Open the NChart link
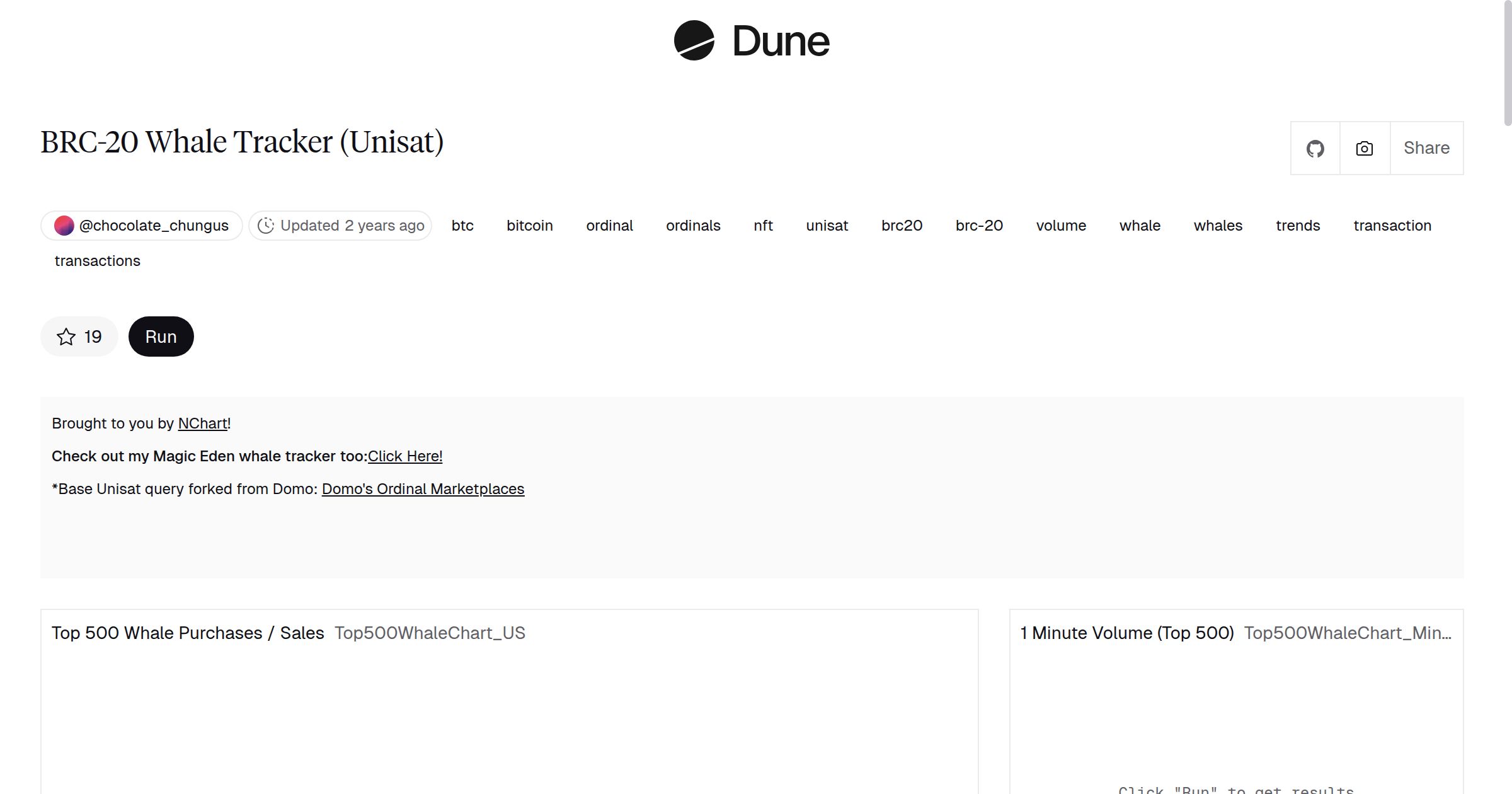 point(202,423)
